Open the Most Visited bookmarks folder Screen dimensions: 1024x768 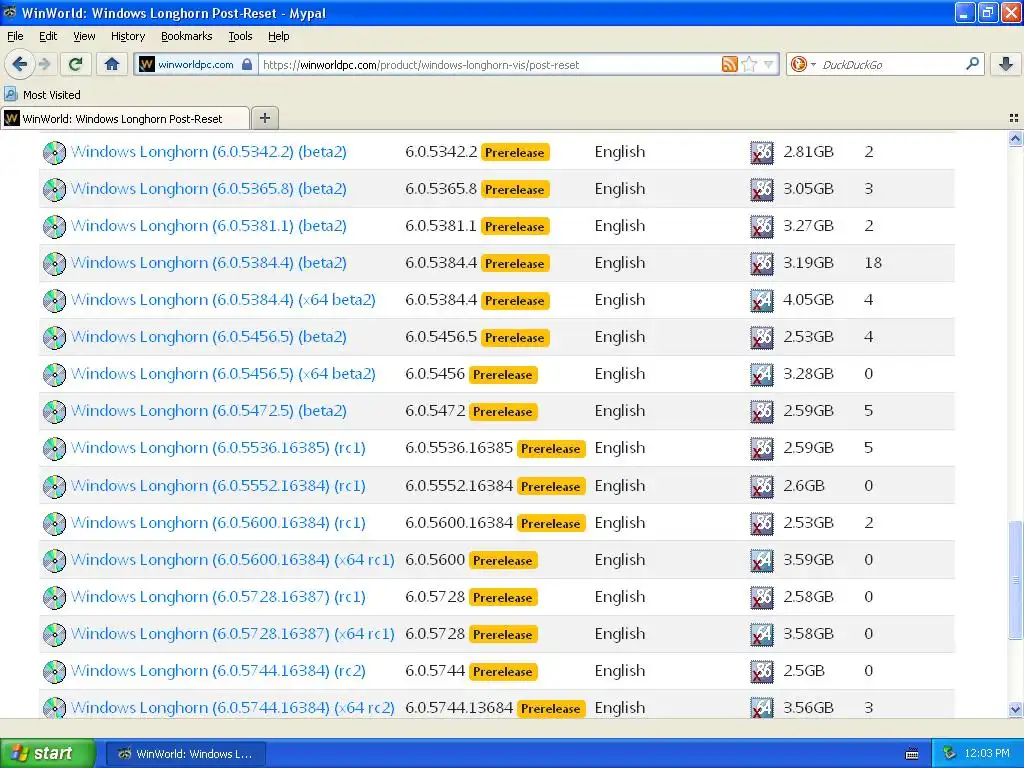[x=43, y=95]
